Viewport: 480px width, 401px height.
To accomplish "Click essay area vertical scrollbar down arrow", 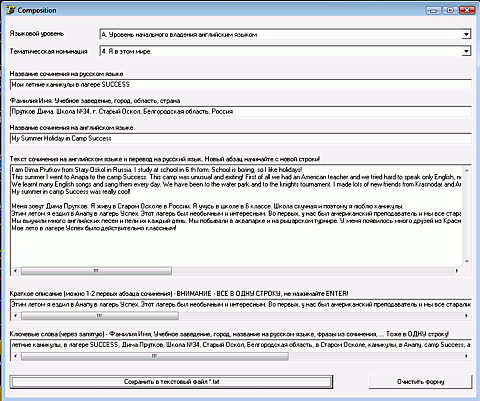I will click(467, 261).
